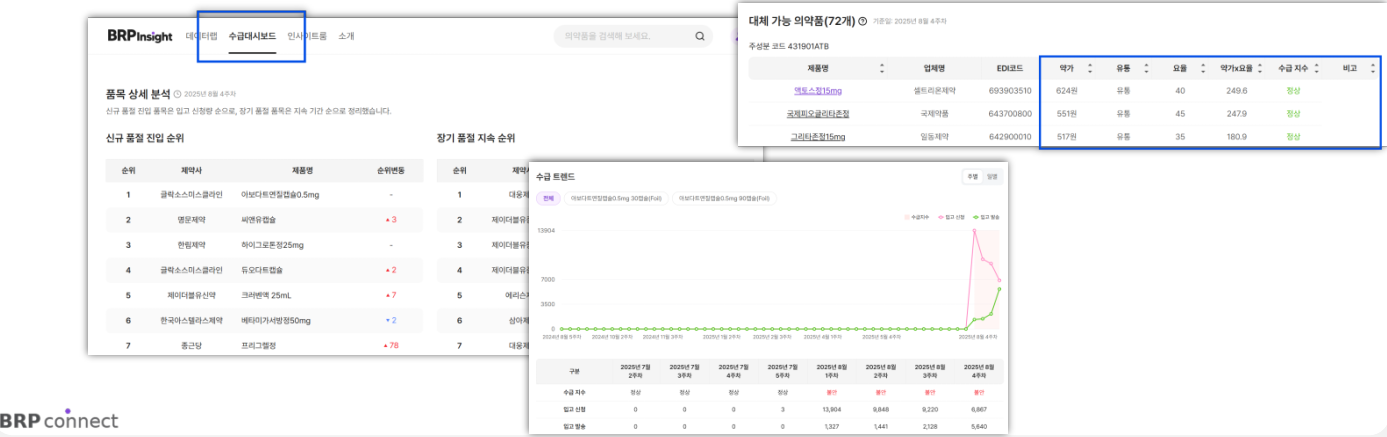Click the search magnifier icon
The width and height of the screenshot is (1387, 437).
pyautogui.click(x=700, y=37)
